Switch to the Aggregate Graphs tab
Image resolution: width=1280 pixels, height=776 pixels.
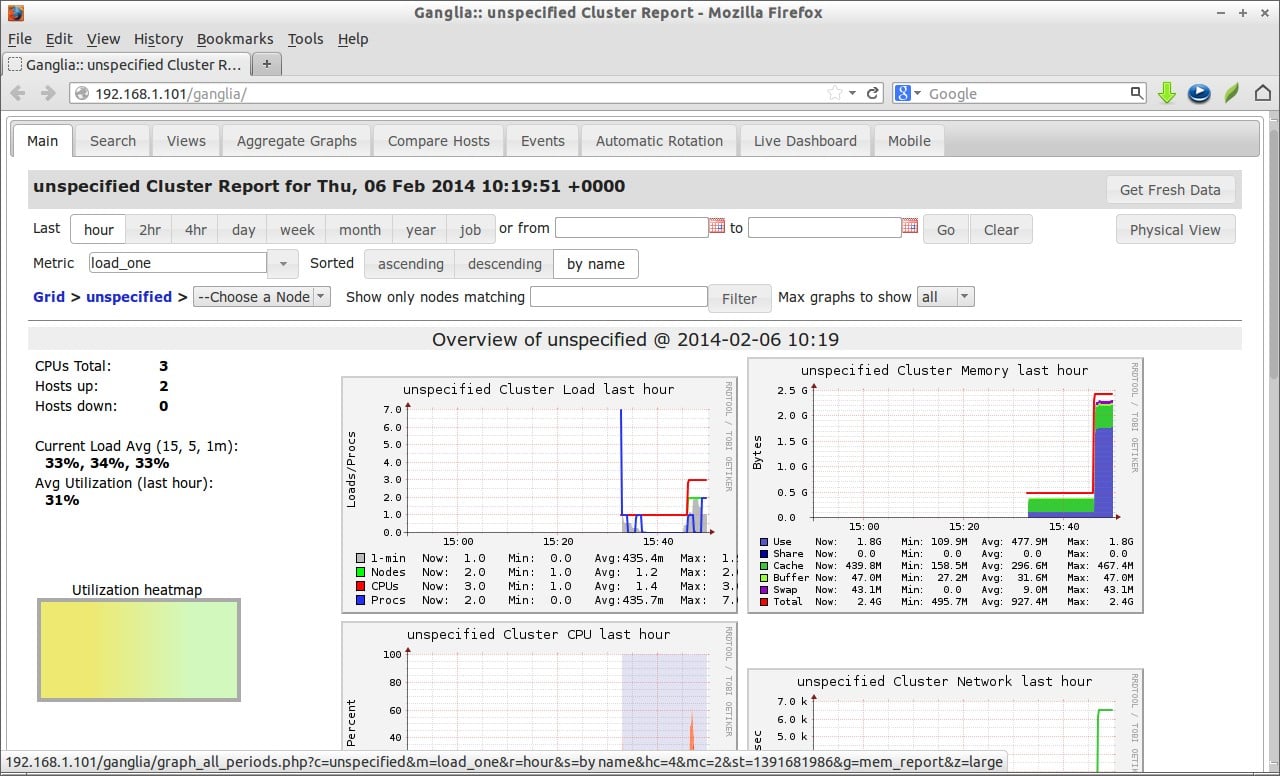coord(297,141)
